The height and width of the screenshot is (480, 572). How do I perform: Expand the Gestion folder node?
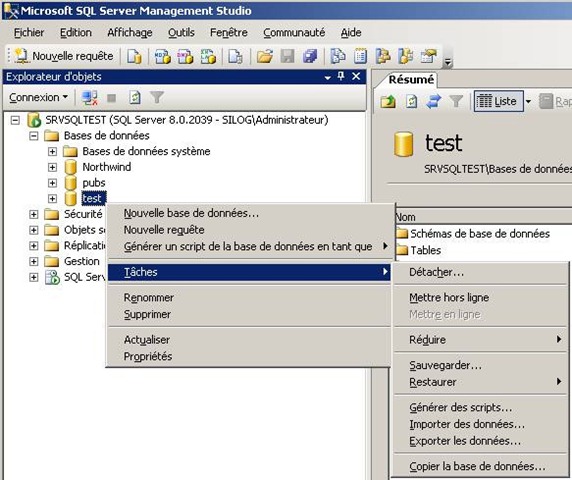pos(34,261)
